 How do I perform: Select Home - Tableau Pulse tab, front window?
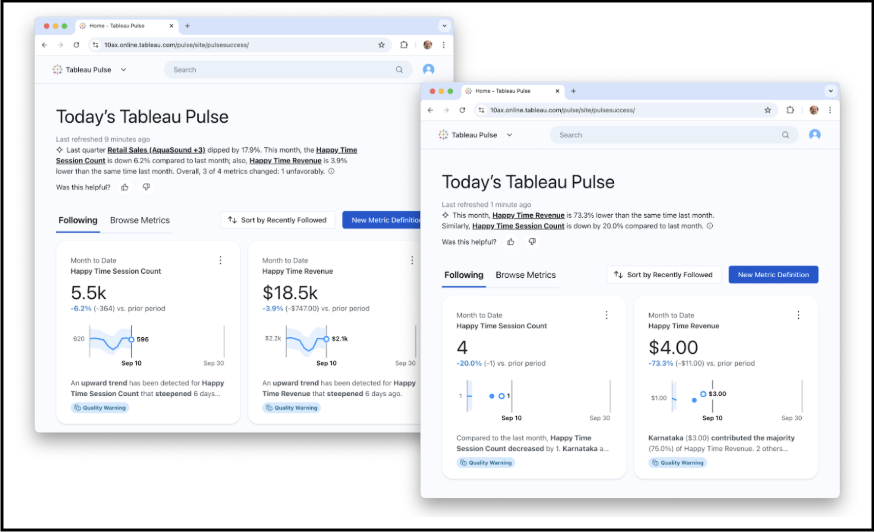click(512, 91)
